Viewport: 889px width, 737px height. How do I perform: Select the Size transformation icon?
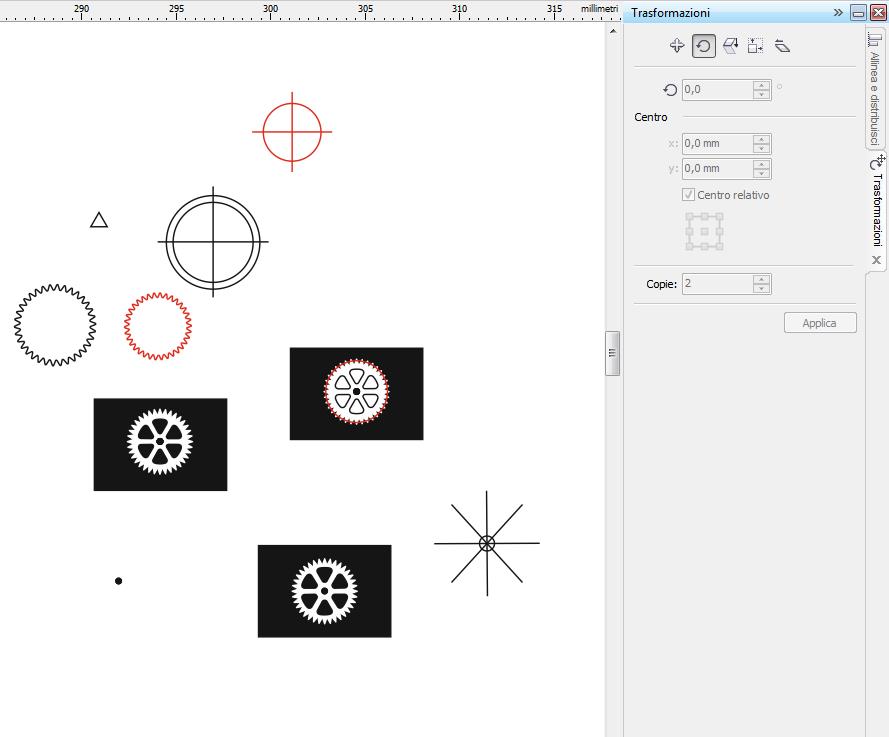tap(755, 46)
